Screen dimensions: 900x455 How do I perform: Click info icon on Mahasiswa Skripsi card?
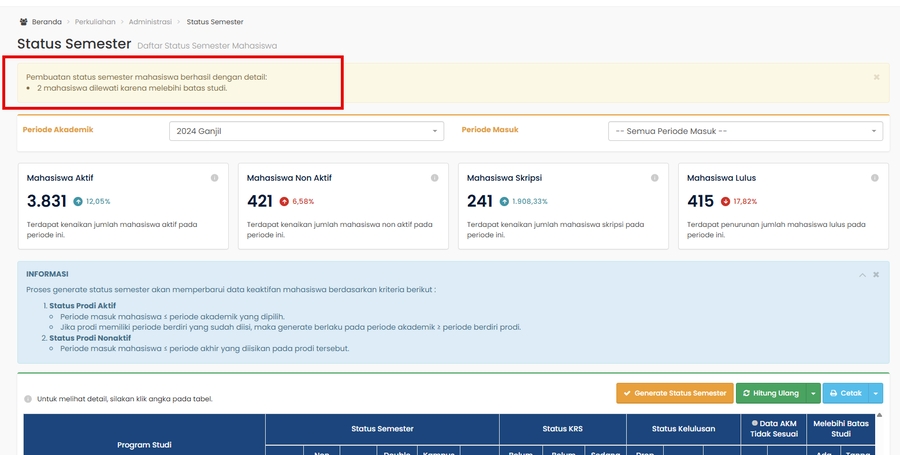pos(654,178)
